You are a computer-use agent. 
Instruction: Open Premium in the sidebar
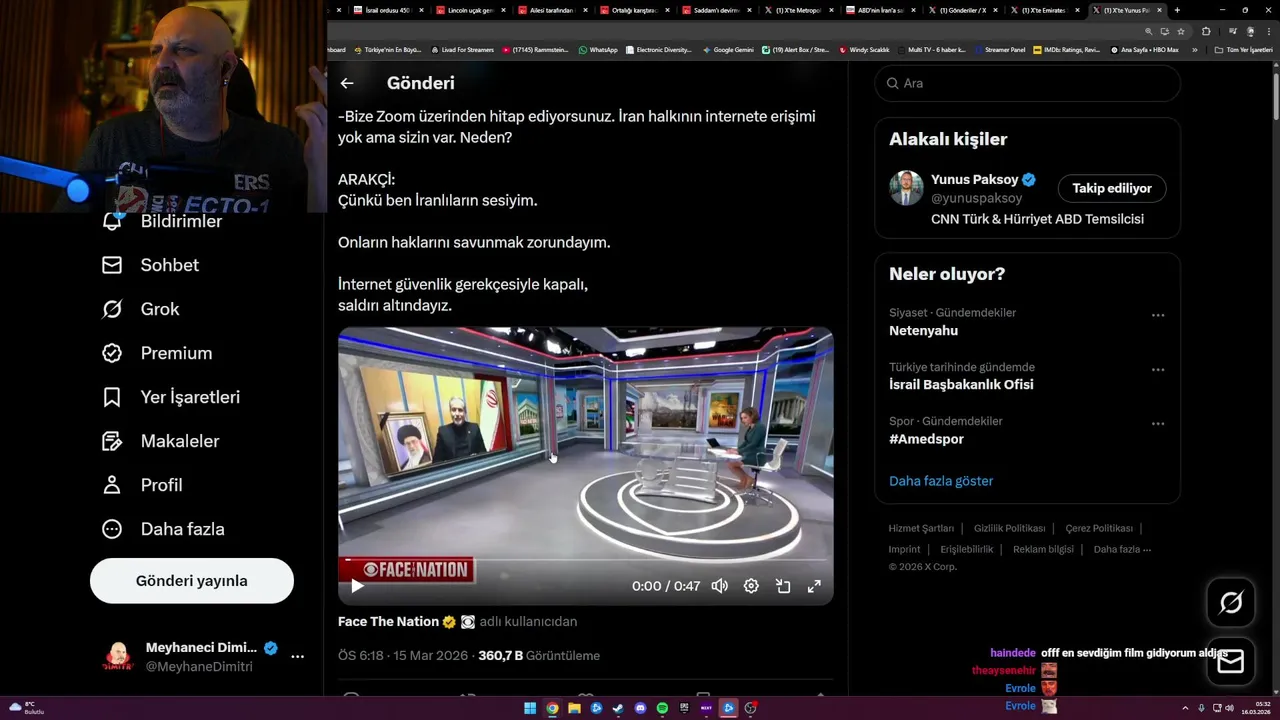tap(158, 353)
